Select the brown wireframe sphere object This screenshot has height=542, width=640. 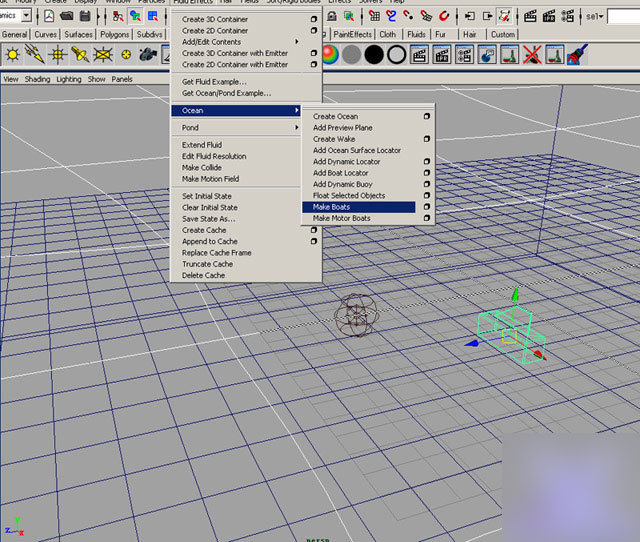357,315
